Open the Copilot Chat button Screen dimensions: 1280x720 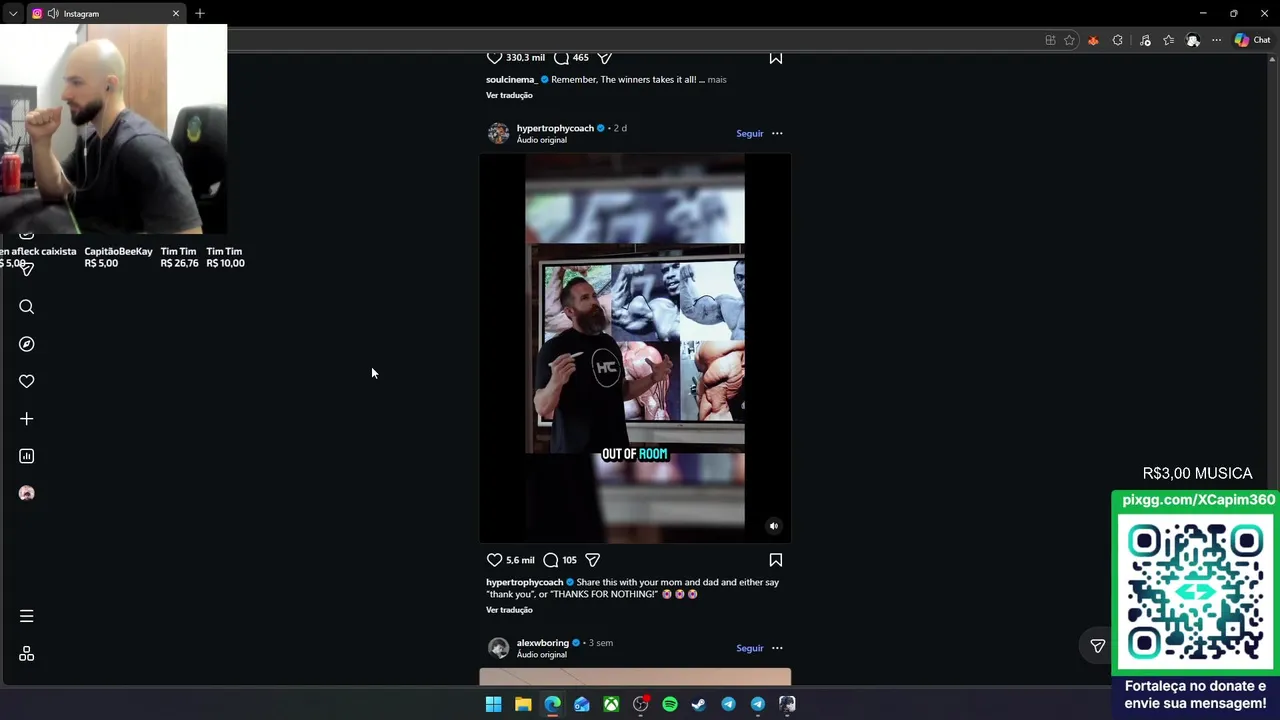point(1252,40)
